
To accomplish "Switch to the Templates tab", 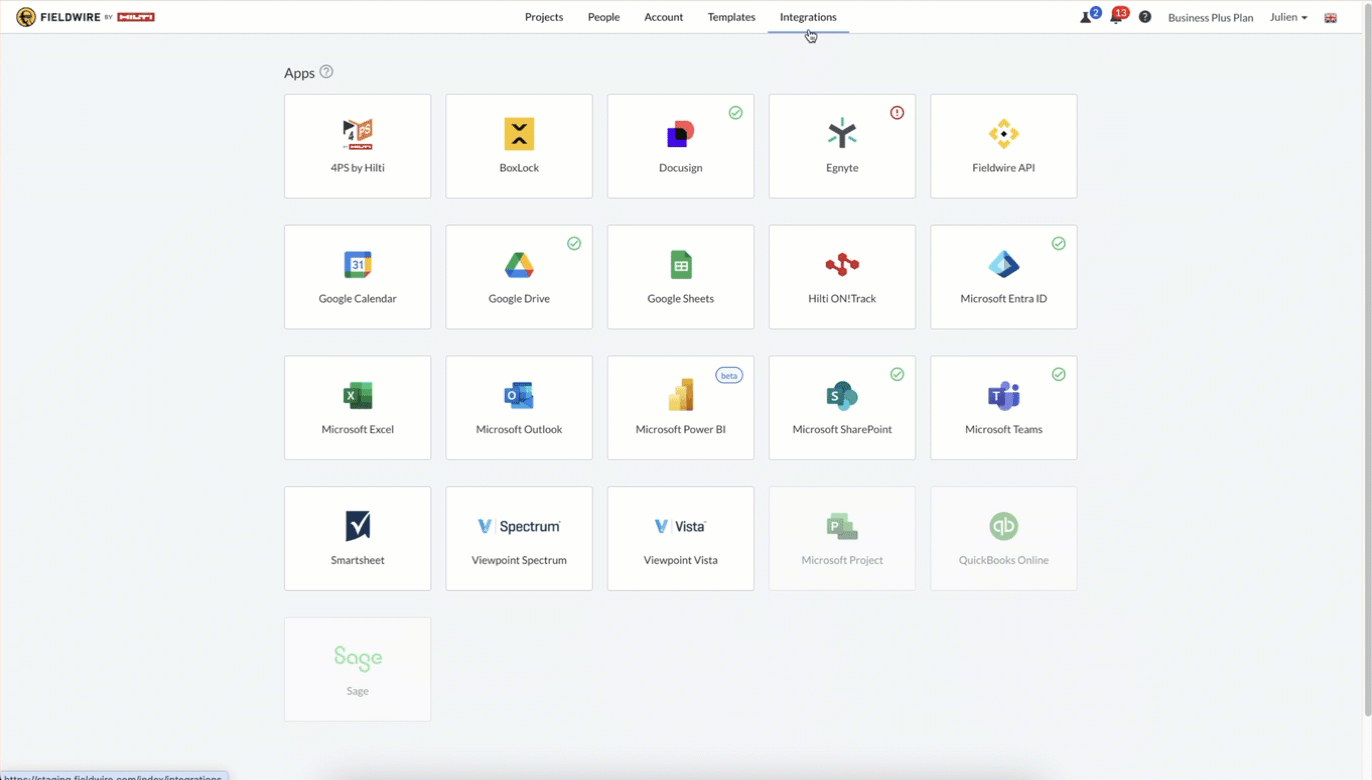I will point(731,17).
